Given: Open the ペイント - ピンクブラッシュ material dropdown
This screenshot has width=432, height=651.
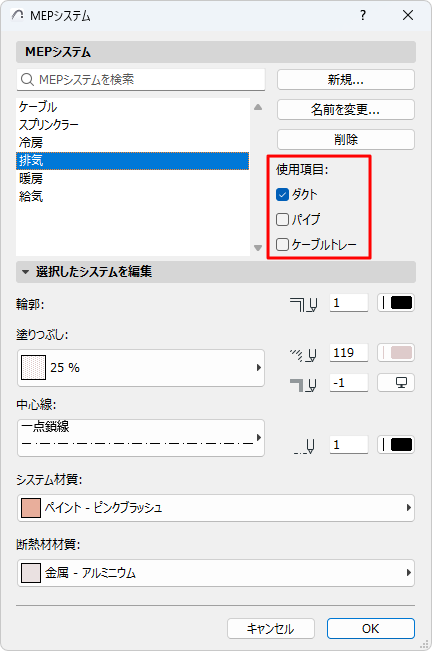Looking at the screenshot, I should coord(216,508).
